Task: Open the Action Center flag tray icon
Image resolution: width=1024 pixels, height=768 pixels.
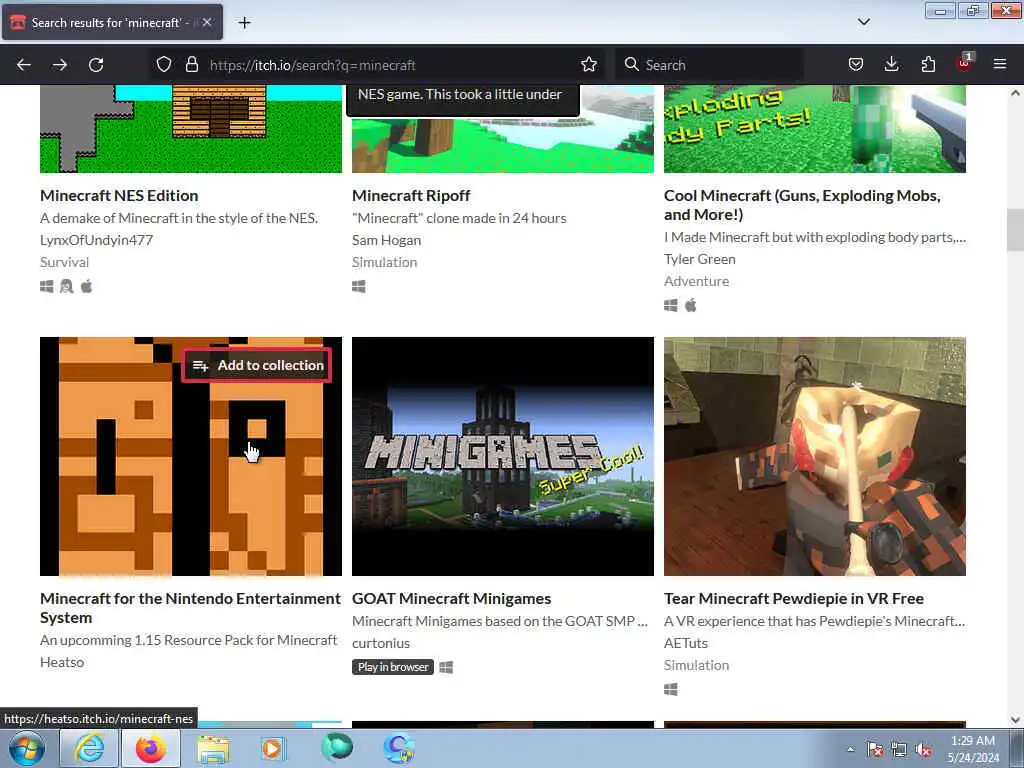Action: (875, 750)
